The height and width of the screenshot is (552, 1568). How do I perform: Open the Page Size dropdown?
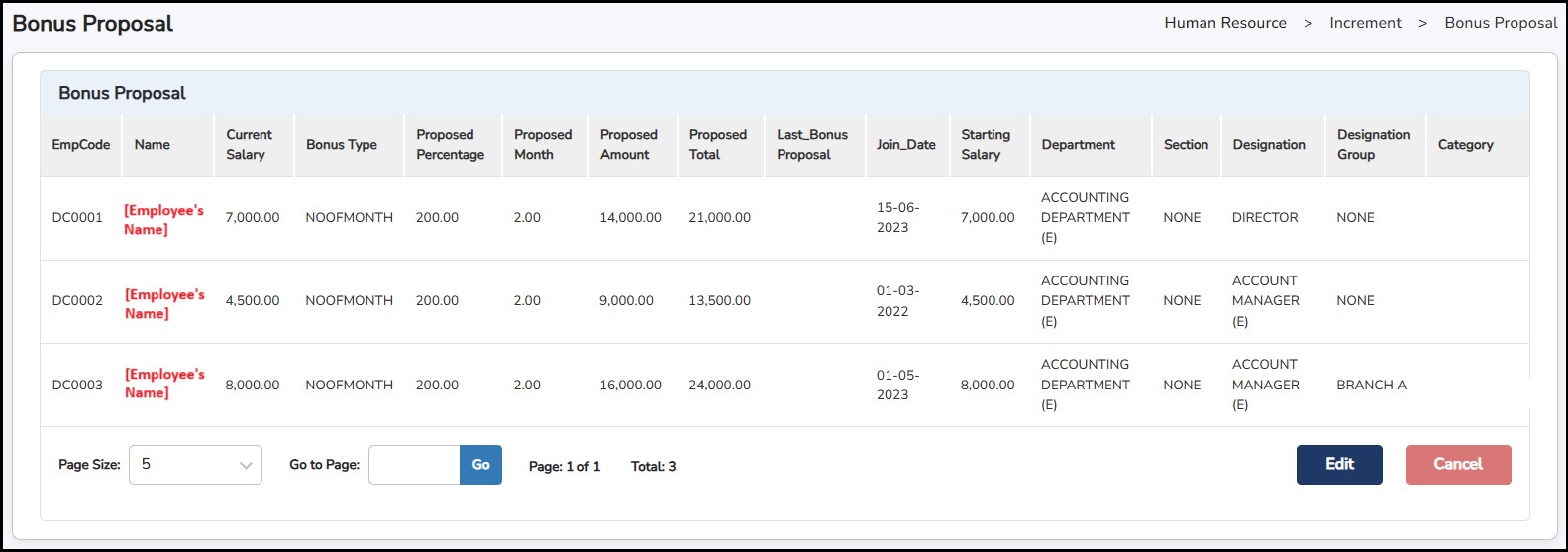(x=195, y=465)
